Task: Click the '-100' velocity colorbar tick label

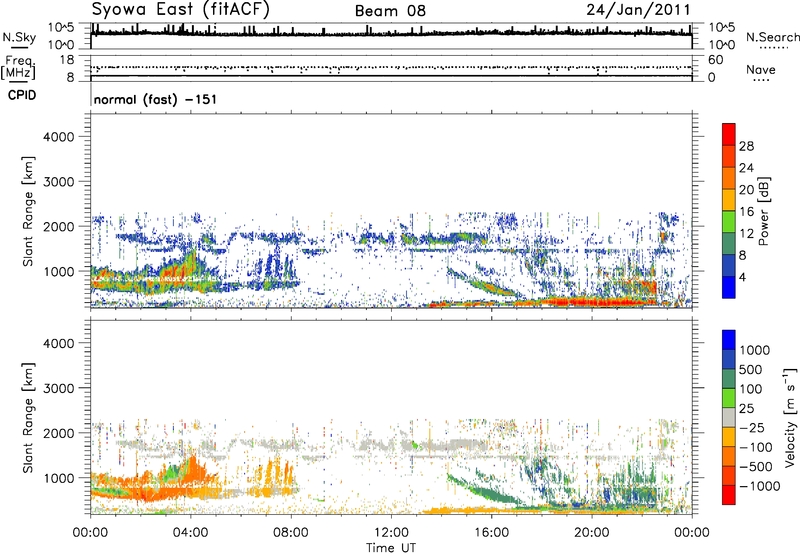Action: (756, 447)
